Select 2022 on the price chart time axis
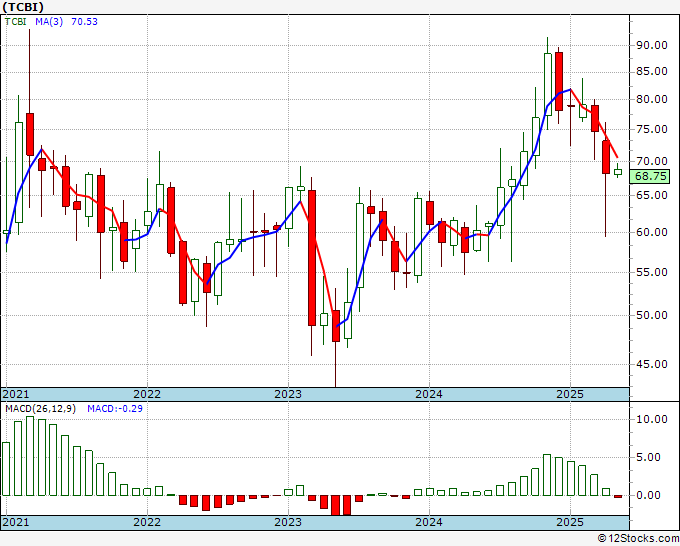Screen dimensions: 680x546 pos(147,394)
